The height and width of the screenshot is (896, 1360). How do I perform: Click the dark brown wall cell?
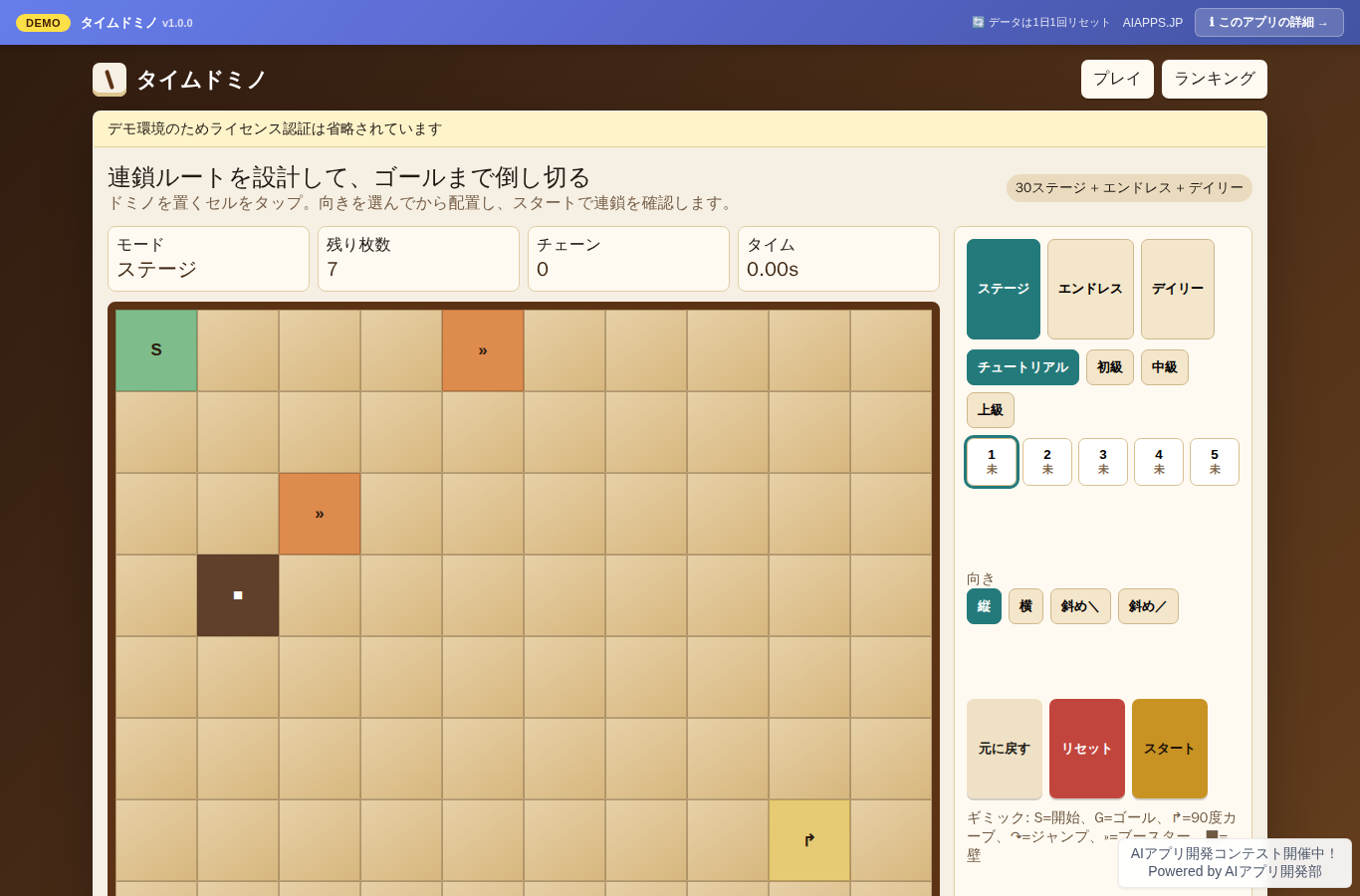(x=238, y=595)
